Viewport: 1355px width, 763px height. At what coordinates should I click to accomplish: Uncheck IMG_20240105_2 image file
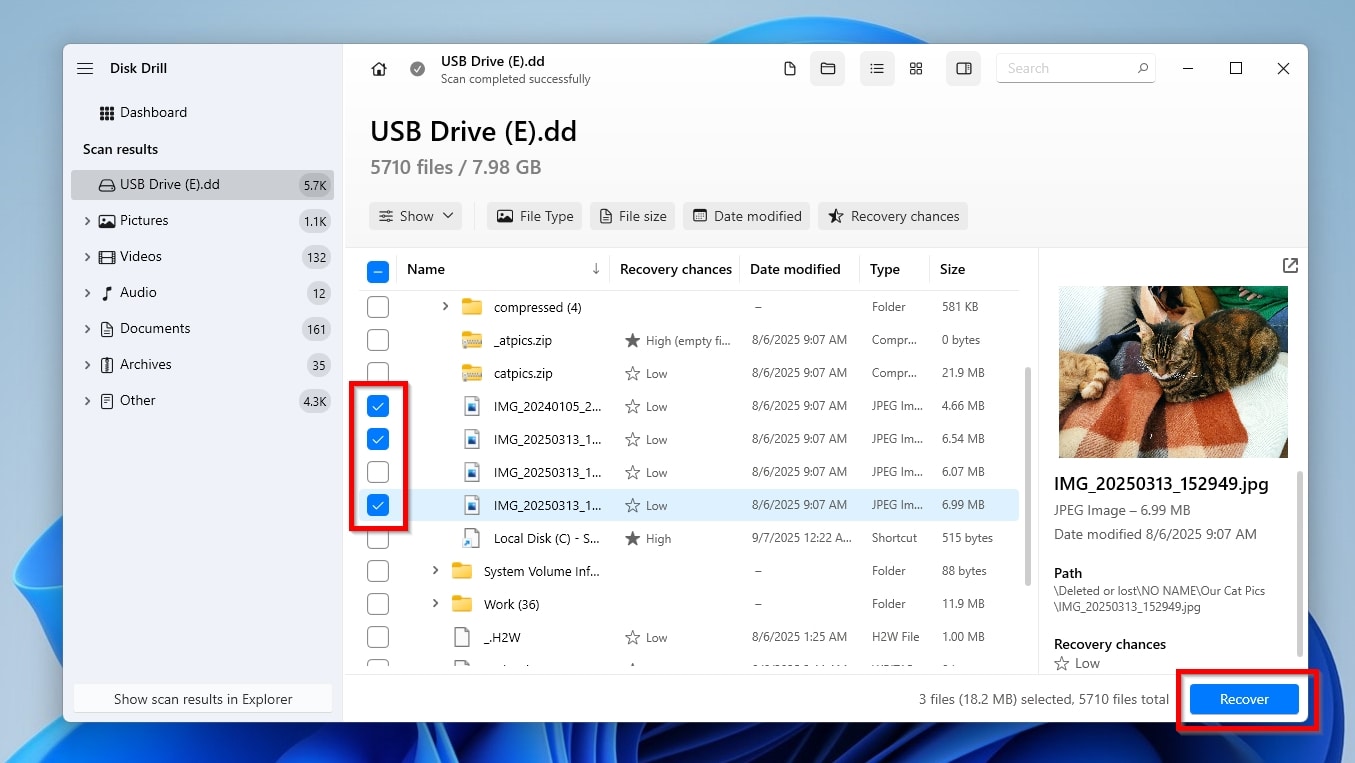click(x=378, y=406)
